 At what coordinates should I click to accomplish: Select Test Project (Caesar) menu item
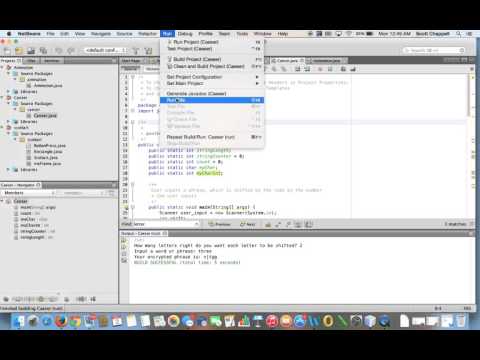click(x=212, y=49)
